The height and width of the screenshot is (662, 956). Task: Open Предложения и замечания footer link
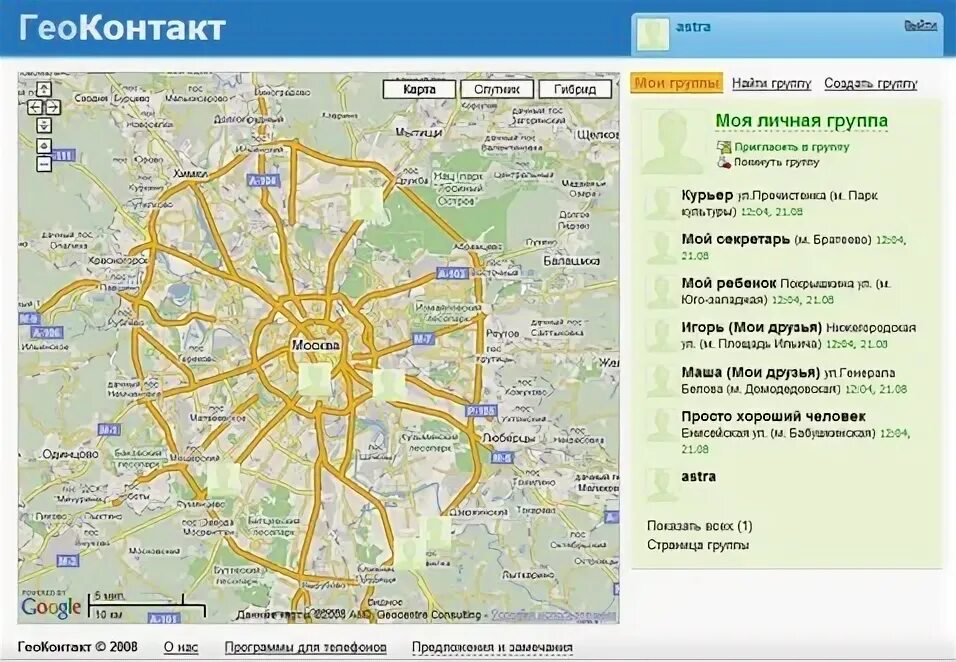point(492,647)
